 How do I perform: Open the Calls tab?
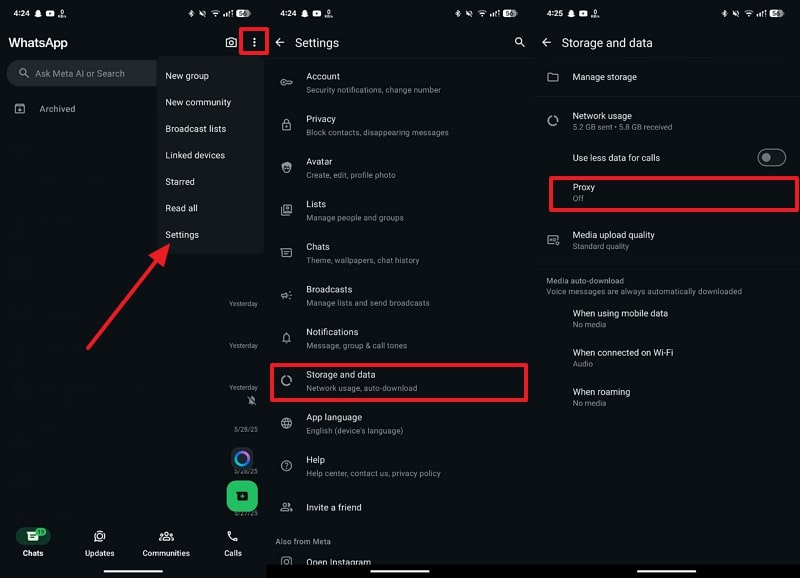pyautogui.click(x=232, y=542)
